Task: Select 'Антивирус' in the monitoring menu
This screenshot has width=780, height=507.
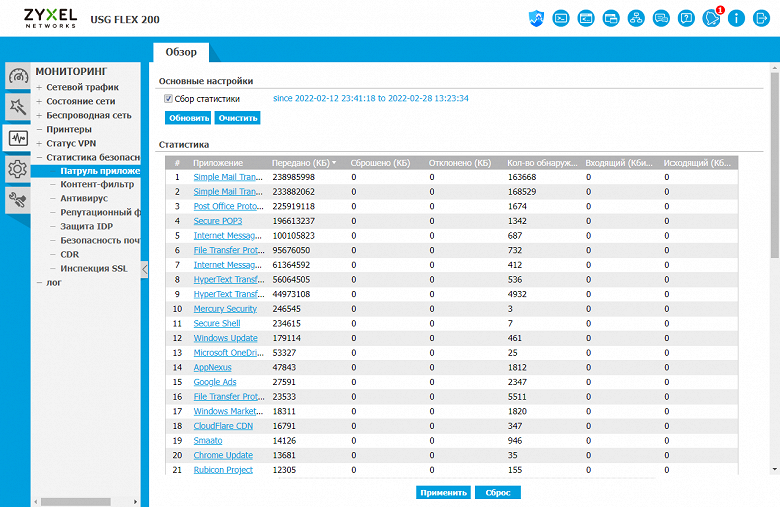Action: 84,198
